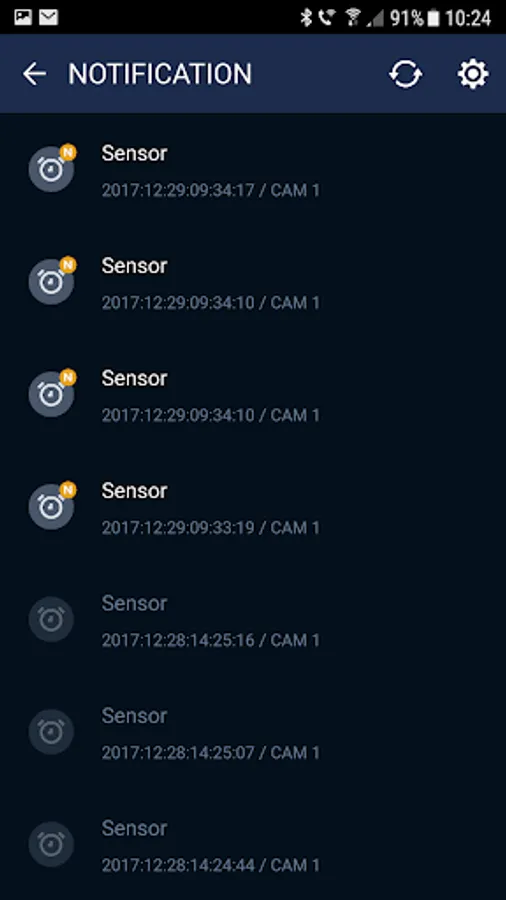Tap dimmed alarm icon for 14:25:07 event

coord(51,732)
